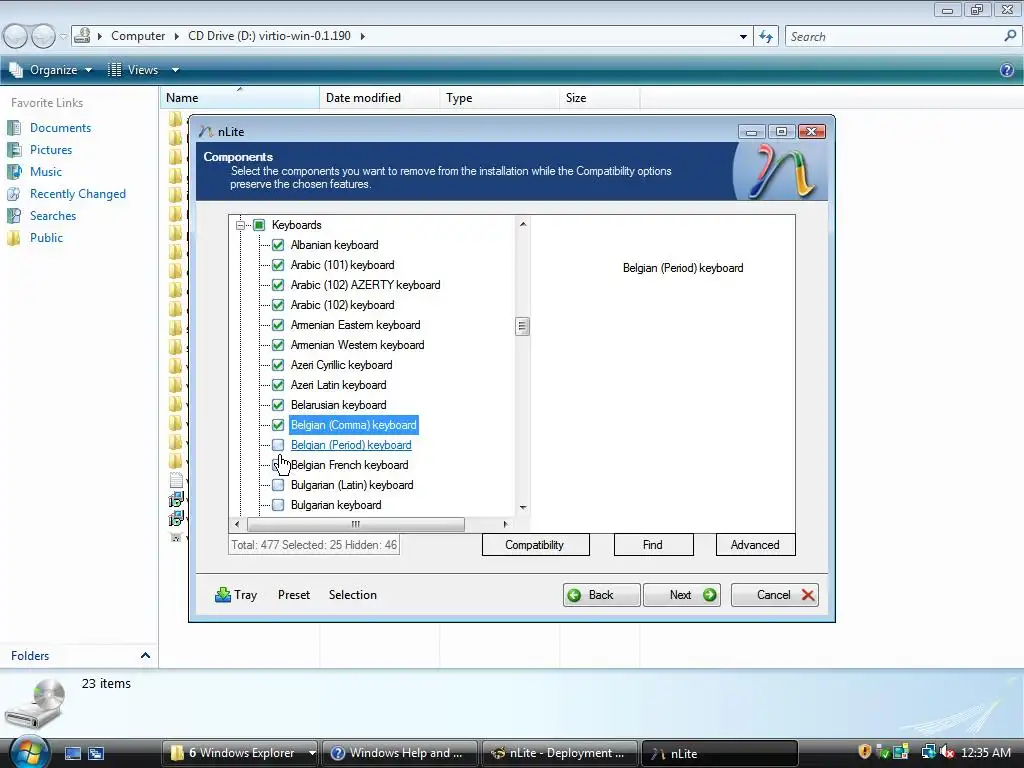Sort by Name column header
Screen dimensions: 1024x768
pyautogui.click(x=240, y=98)
